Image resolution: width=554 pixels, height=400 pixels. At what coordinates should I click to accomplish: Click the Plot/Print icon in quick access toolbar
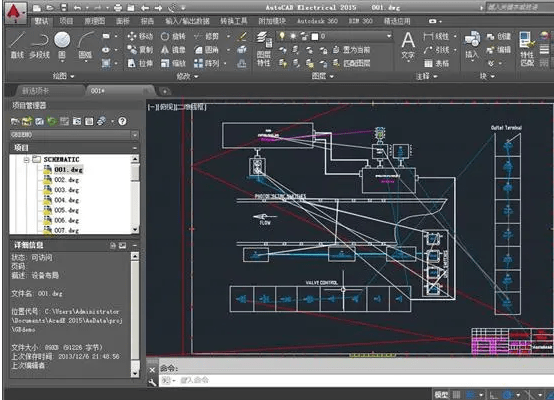point(118,7)
